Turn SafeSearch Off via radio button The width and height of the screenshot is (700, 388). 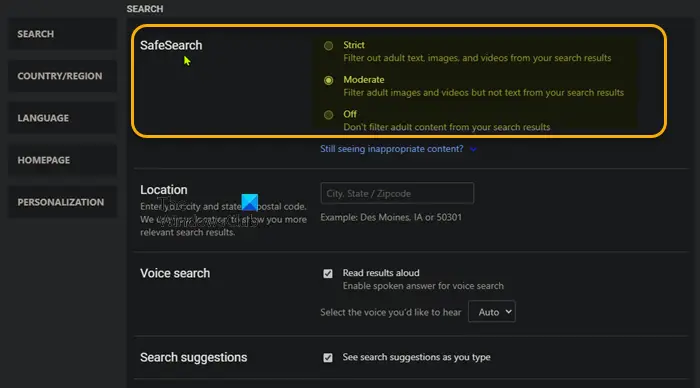[x=329, y=115]
